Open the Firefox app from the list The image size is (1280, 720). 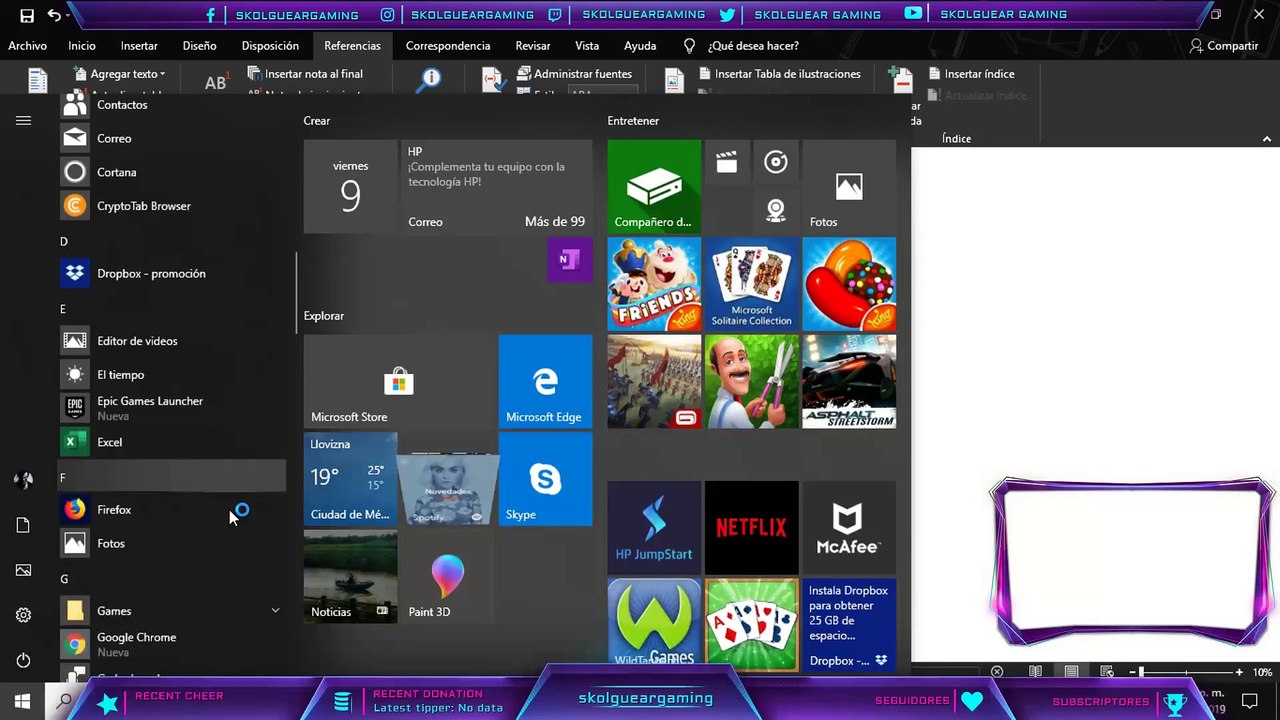pyautogui.click(x=172, y=510)
